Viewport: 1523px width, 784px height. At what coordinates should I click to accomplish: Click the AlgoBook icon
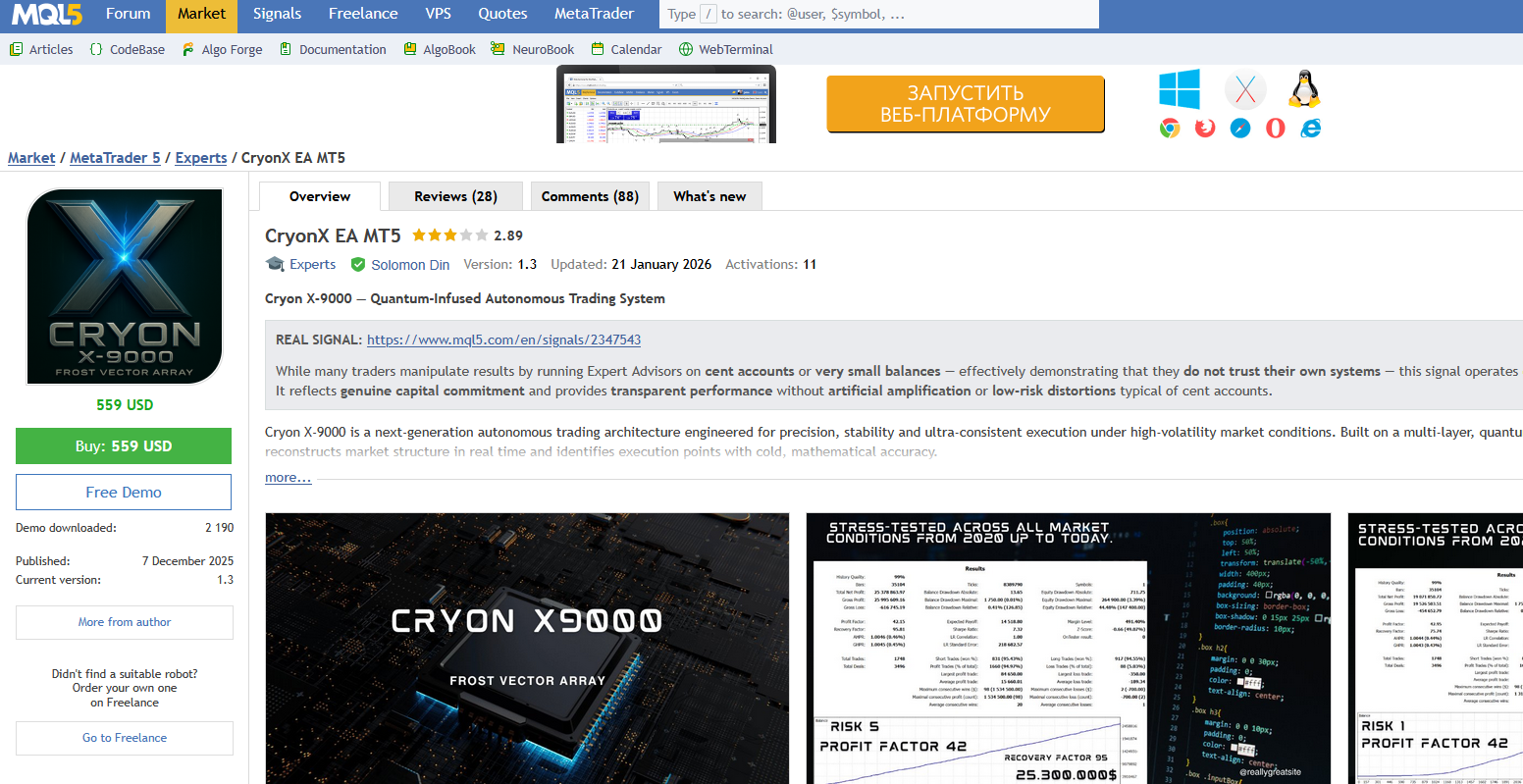pos(410,49)
